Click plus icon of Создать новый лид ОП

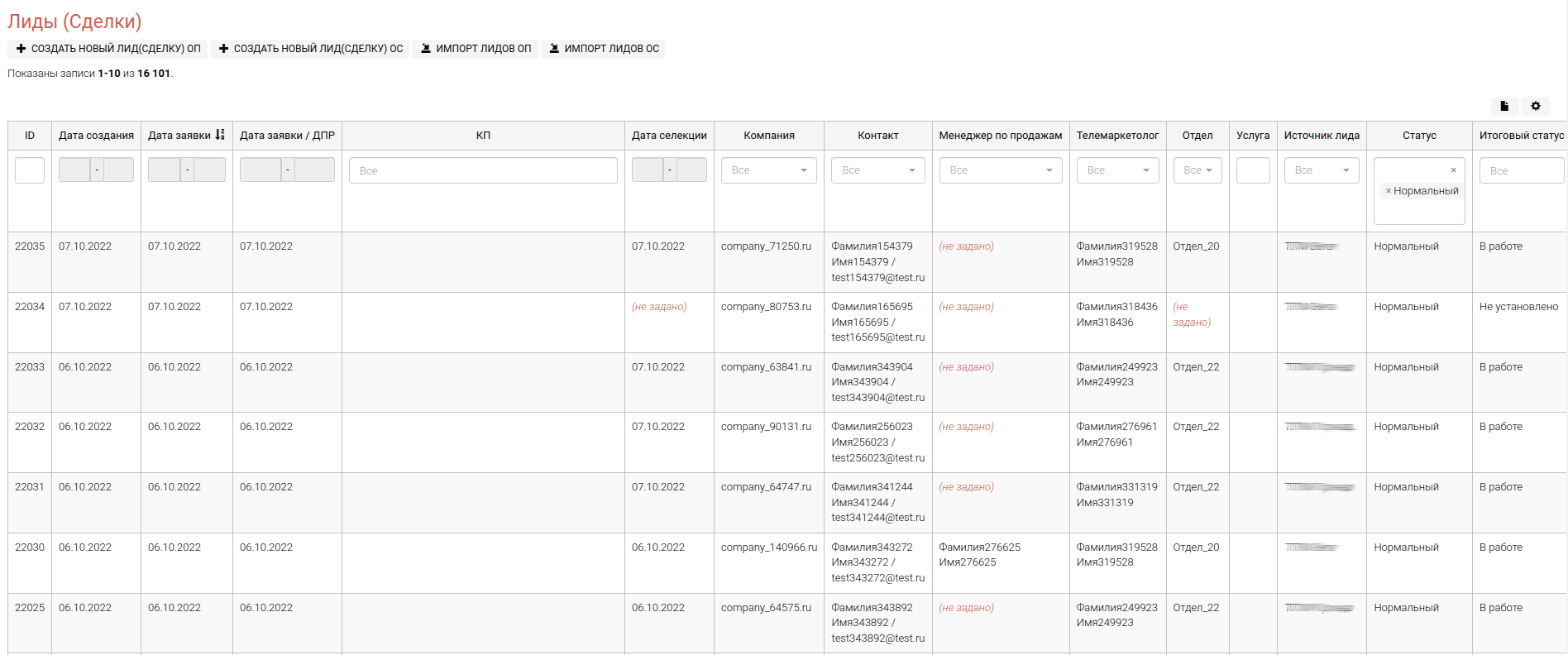[x=22, y=49]
